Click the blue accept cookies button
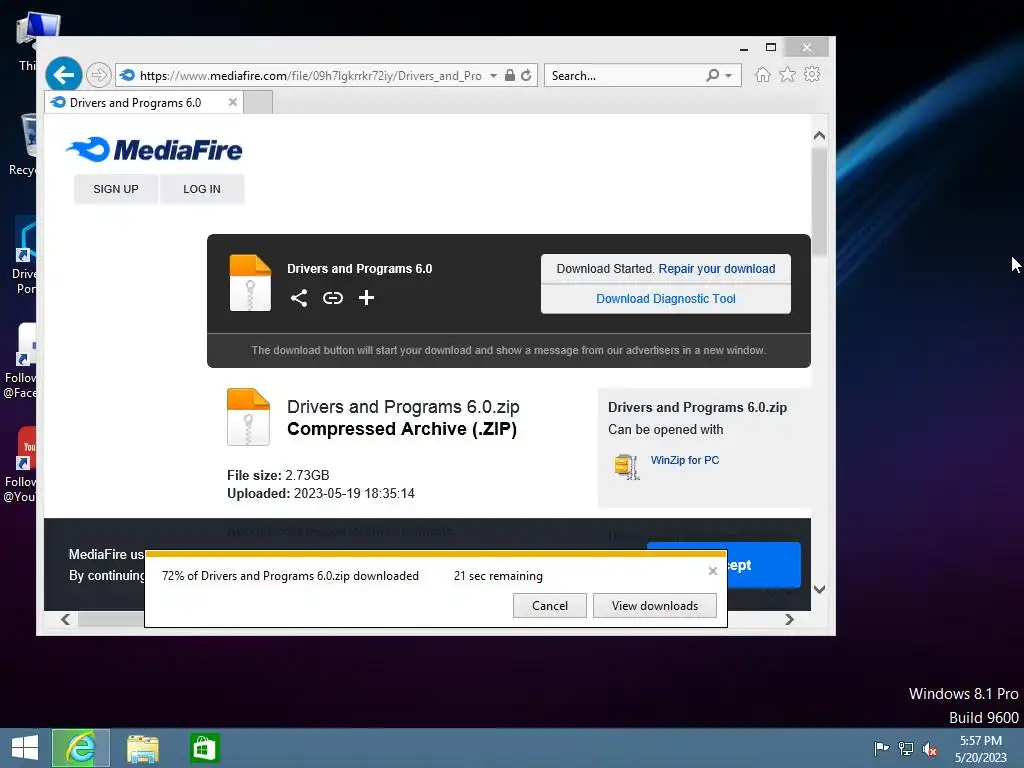 [763, 565]
